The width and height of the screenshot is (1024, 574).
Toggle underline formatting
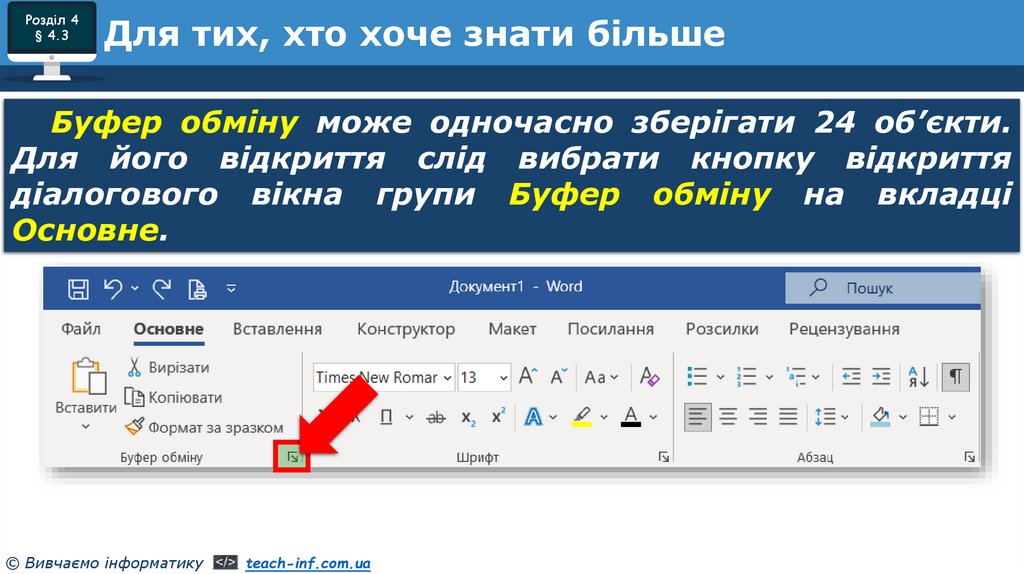tap(387, 417)
